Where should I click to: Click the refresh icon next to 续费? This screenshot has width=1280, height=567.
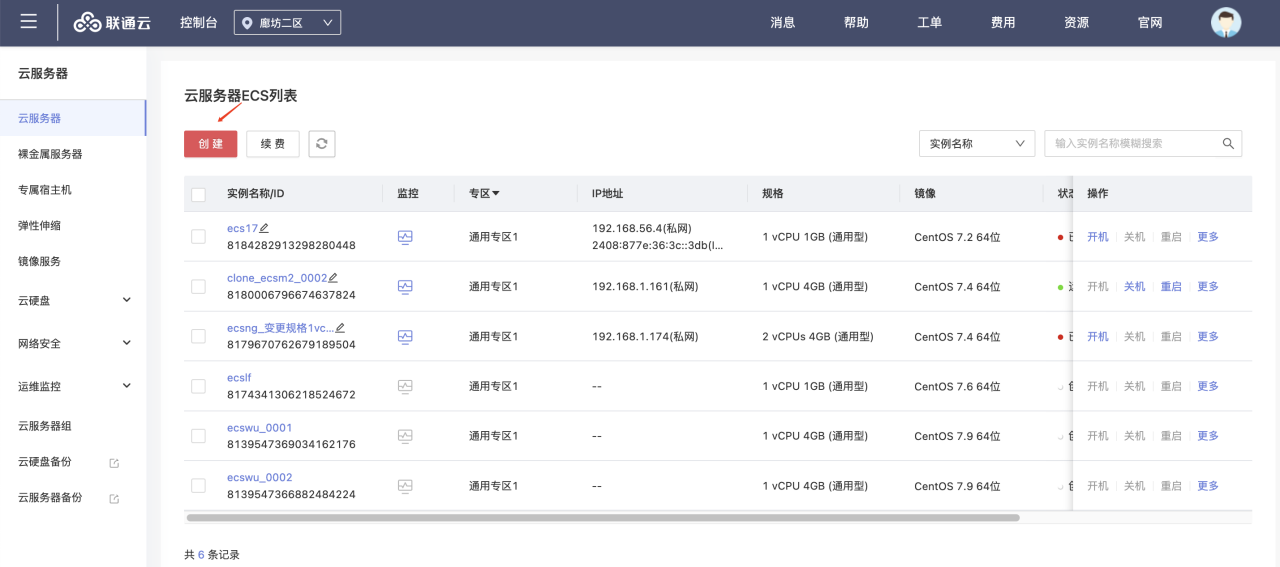[322, 144]
